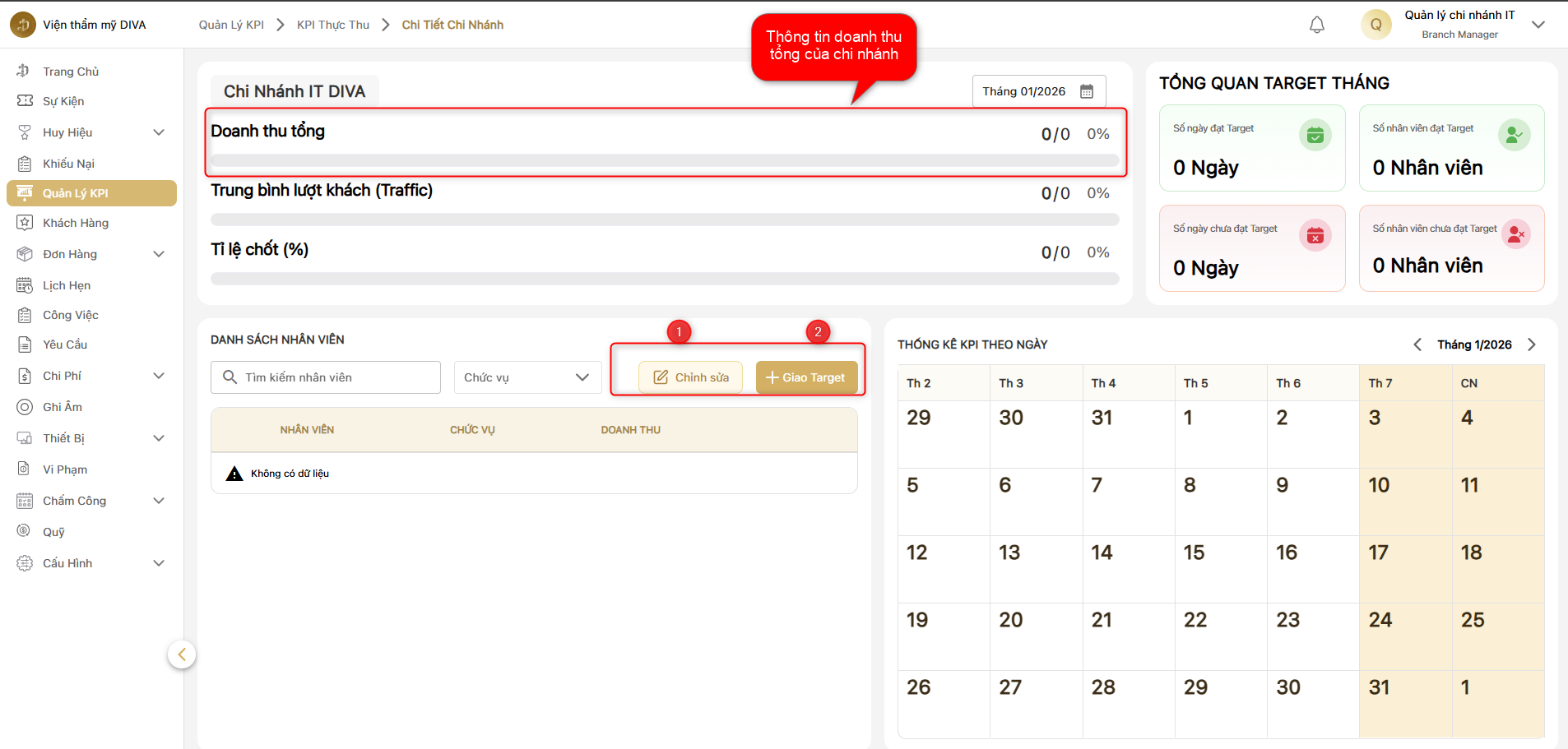
Task: Expand the Chấm Công submenu
Action: (159, 501)
